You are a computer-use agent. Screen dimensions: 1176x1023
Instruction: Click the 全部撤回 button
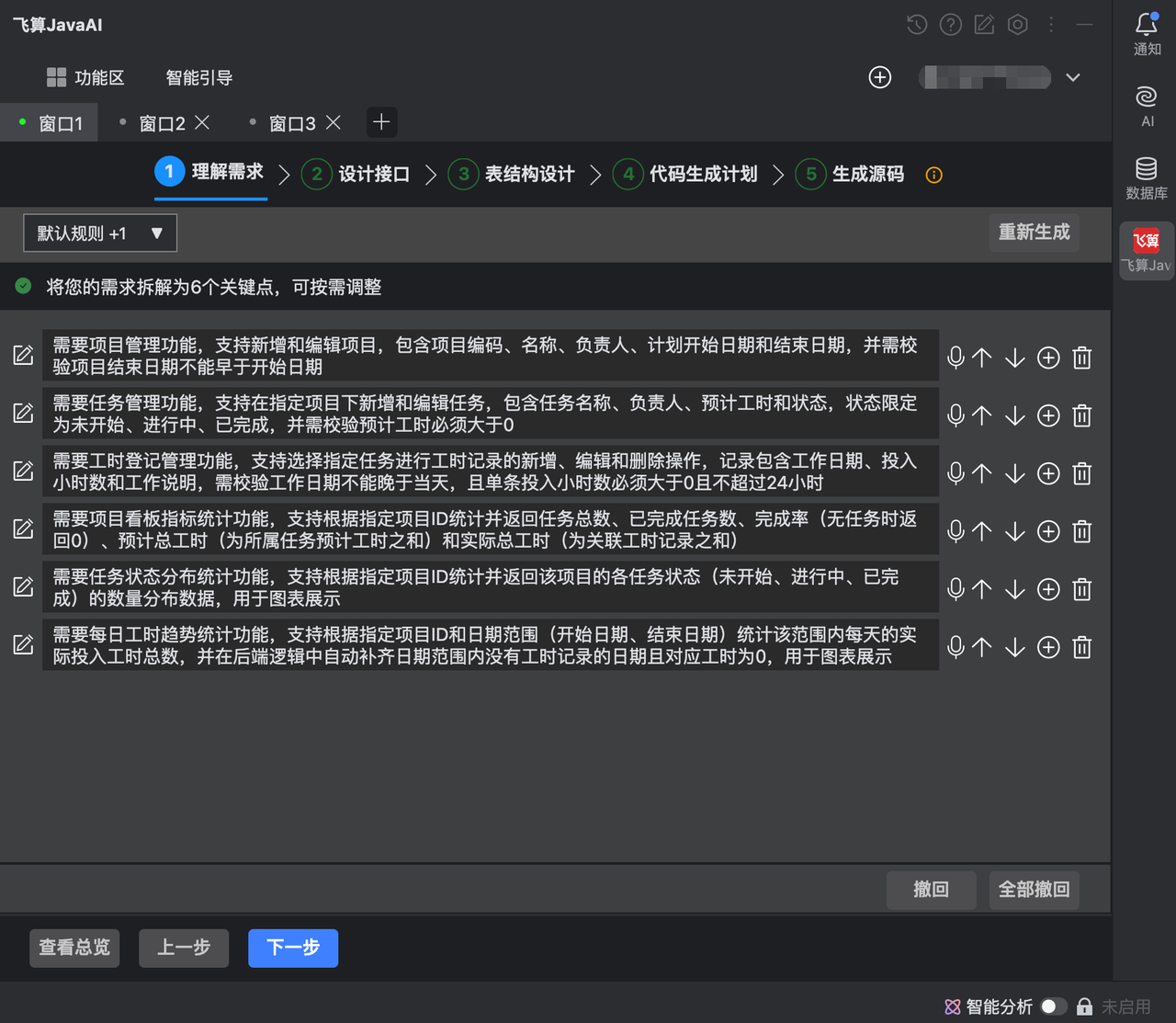1035,889
